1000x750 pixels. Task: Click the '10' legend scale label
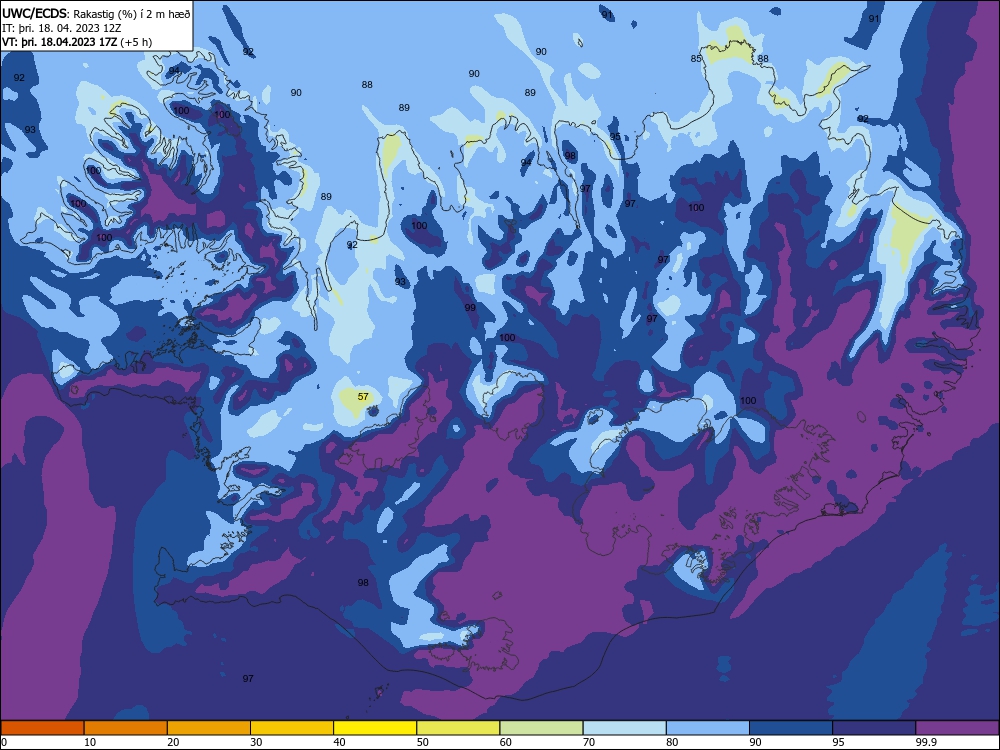90,742
